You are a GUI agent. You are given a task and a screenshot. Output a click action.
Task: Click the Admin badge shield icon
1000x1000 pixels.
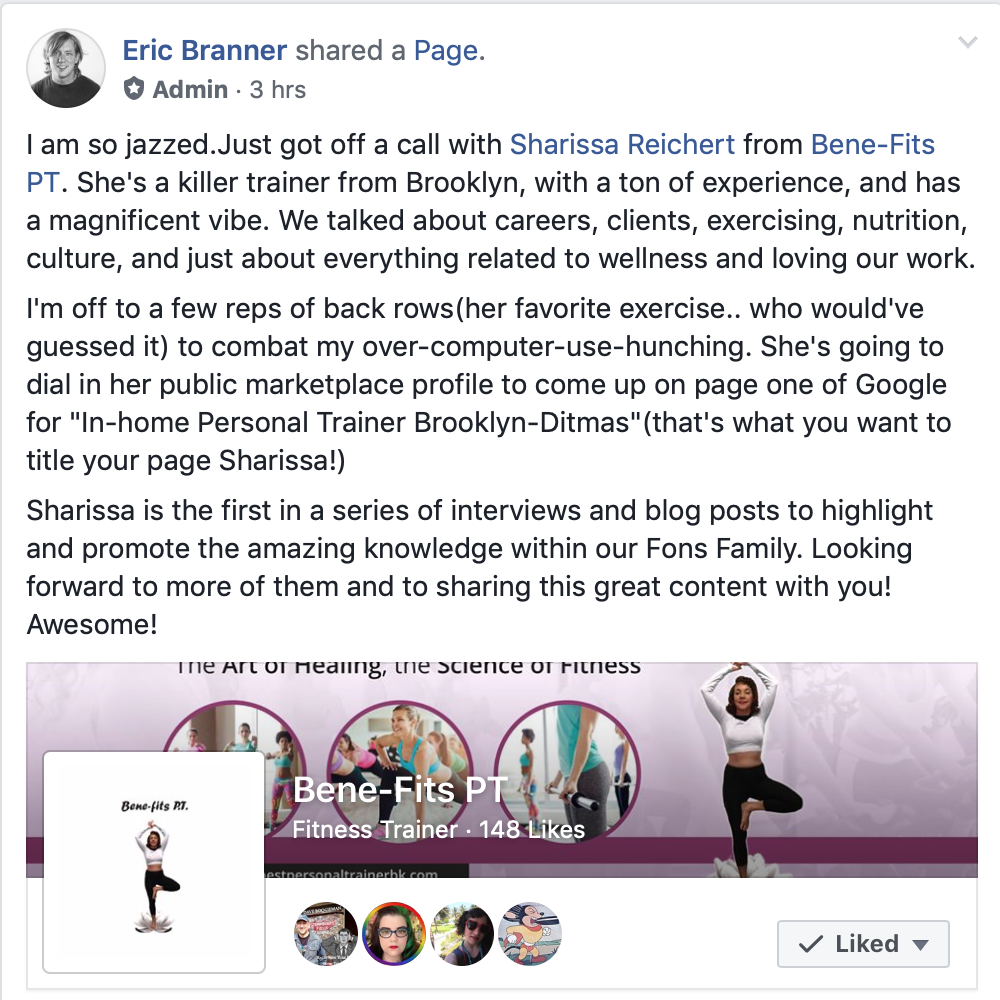(133, 89)
